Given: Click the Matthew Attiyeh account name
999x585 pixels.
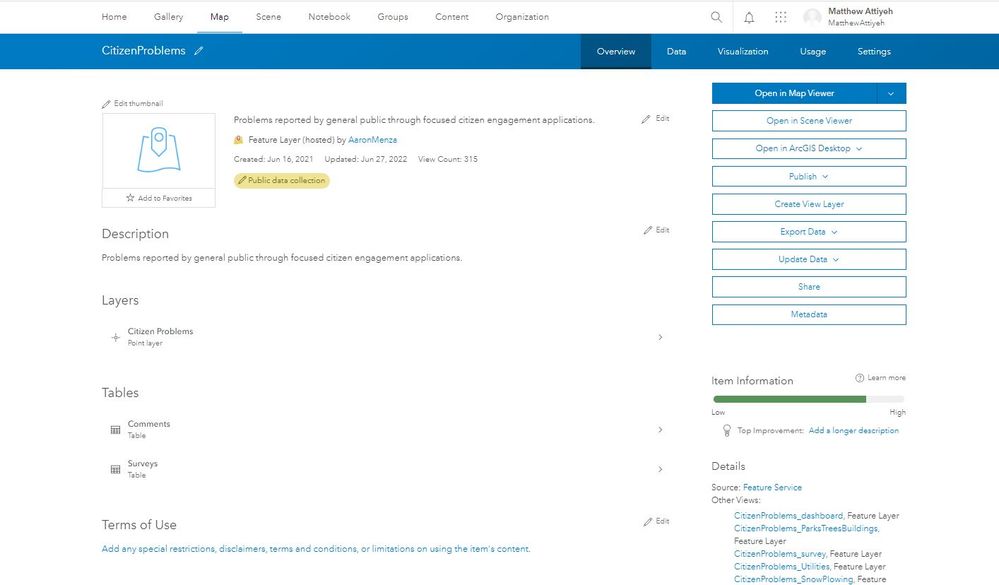Looking at the screenshot, I should click(860, 11).
